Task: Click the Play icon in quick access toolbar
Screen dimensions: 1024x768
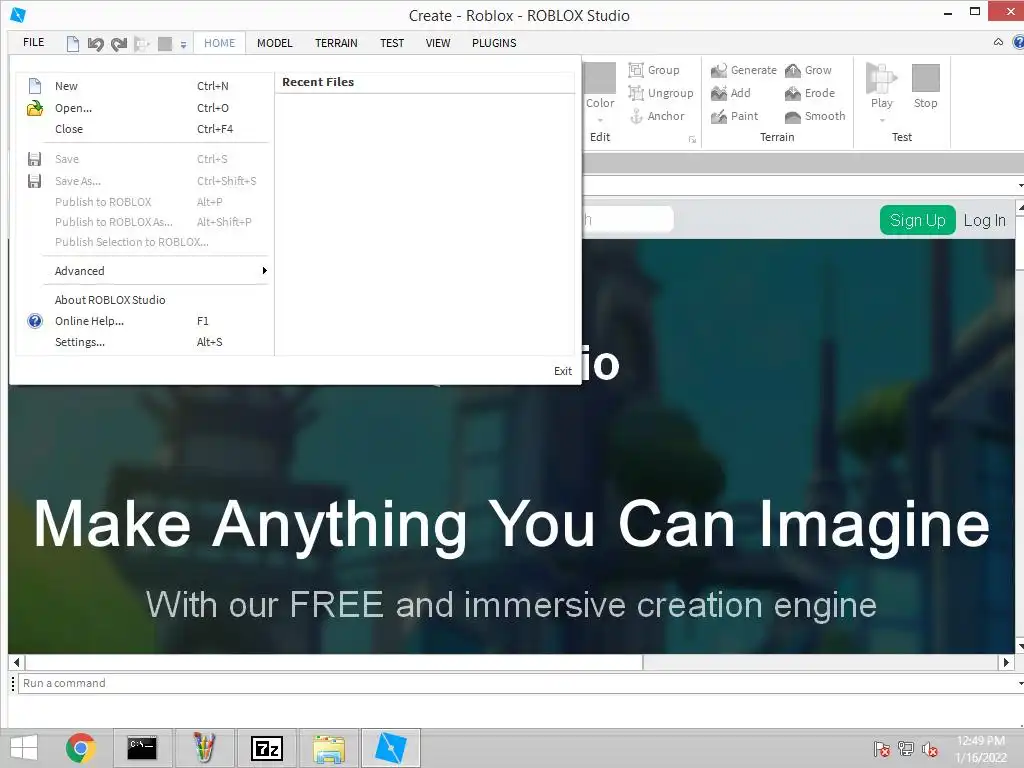Action: [141, 44]
